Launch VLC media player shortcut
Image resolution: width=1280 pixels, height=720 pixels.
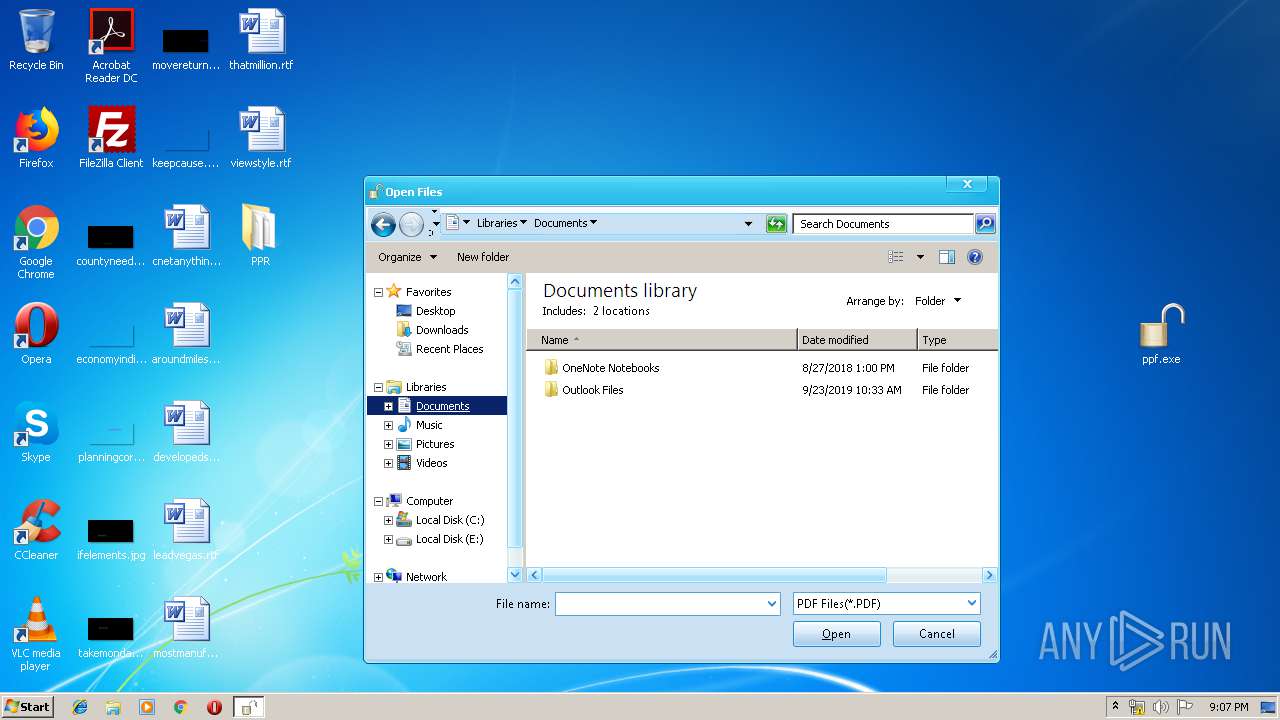[36, 634]
